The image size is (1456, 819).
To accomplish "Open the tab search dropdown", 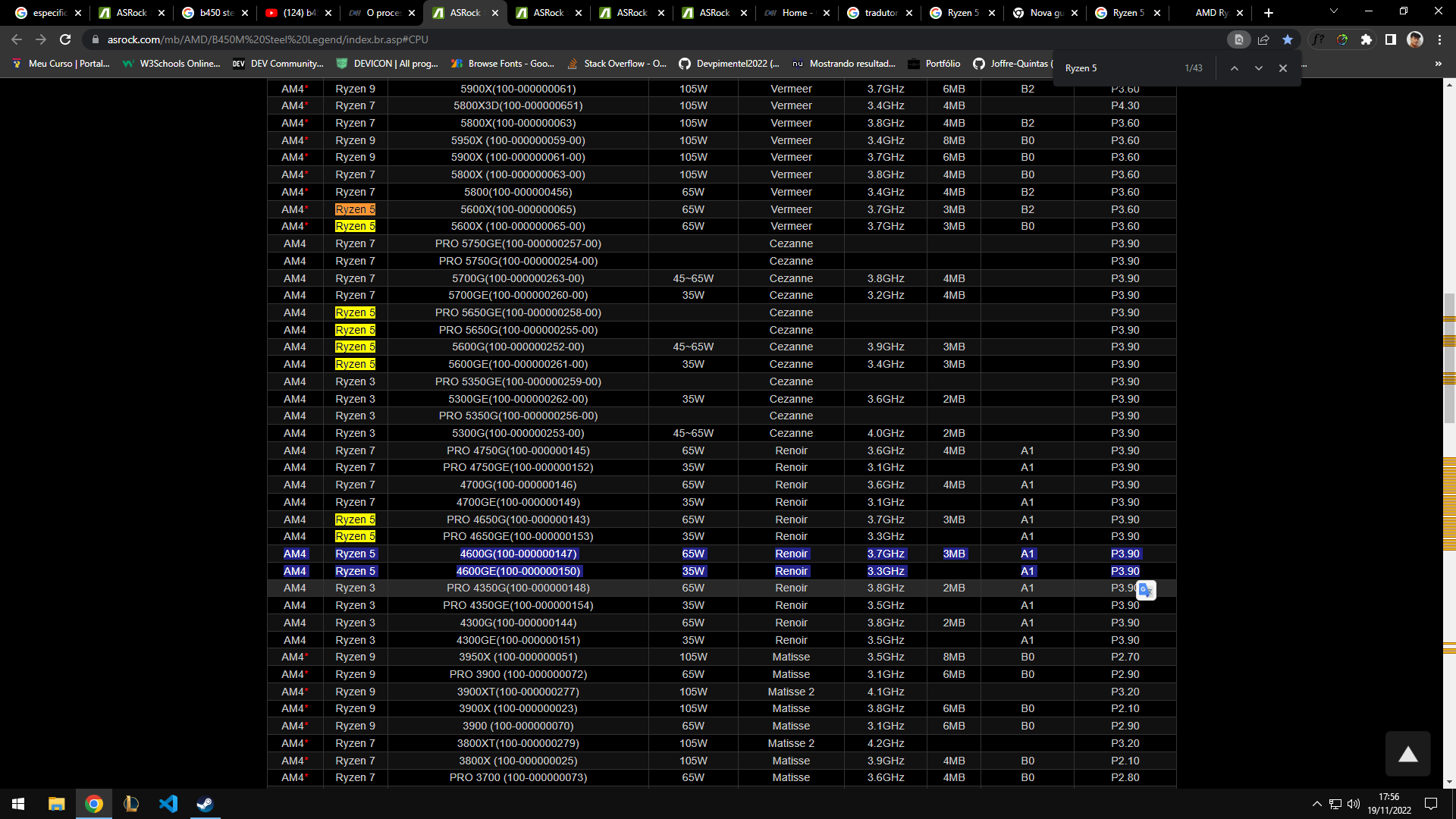I will (x=1334, y=11).
